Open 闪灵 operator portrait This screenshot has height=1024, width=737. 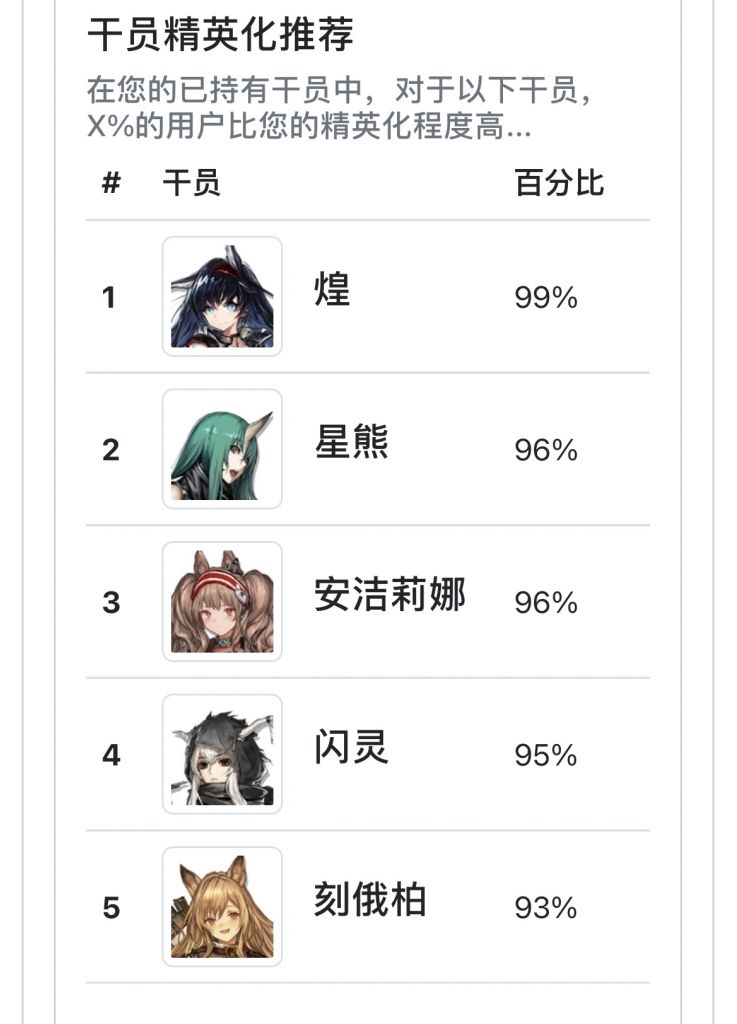click(x=222, y=754)
